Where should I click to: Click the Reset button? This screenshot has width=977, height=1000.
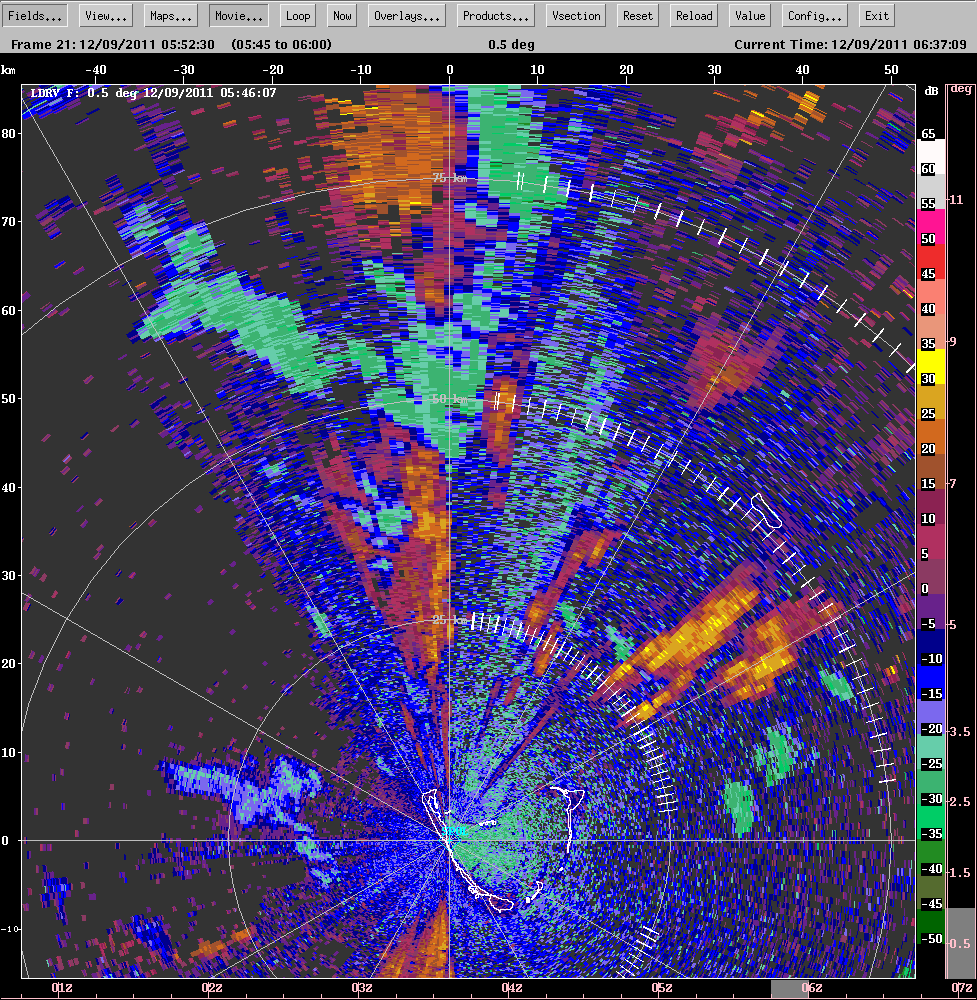pos(638,16)
